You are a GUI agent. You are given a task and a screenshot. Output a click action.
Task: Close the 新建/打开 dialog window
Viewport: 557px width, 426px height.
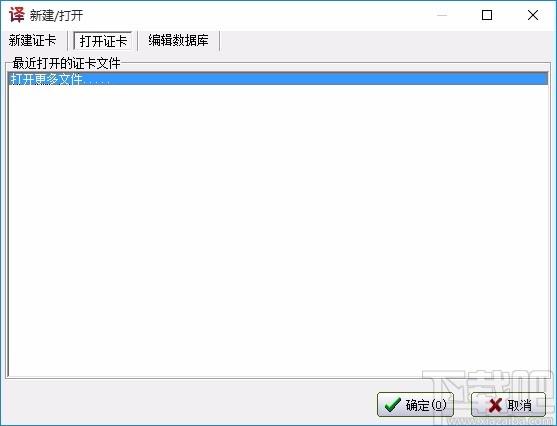(x=533, y=15)
